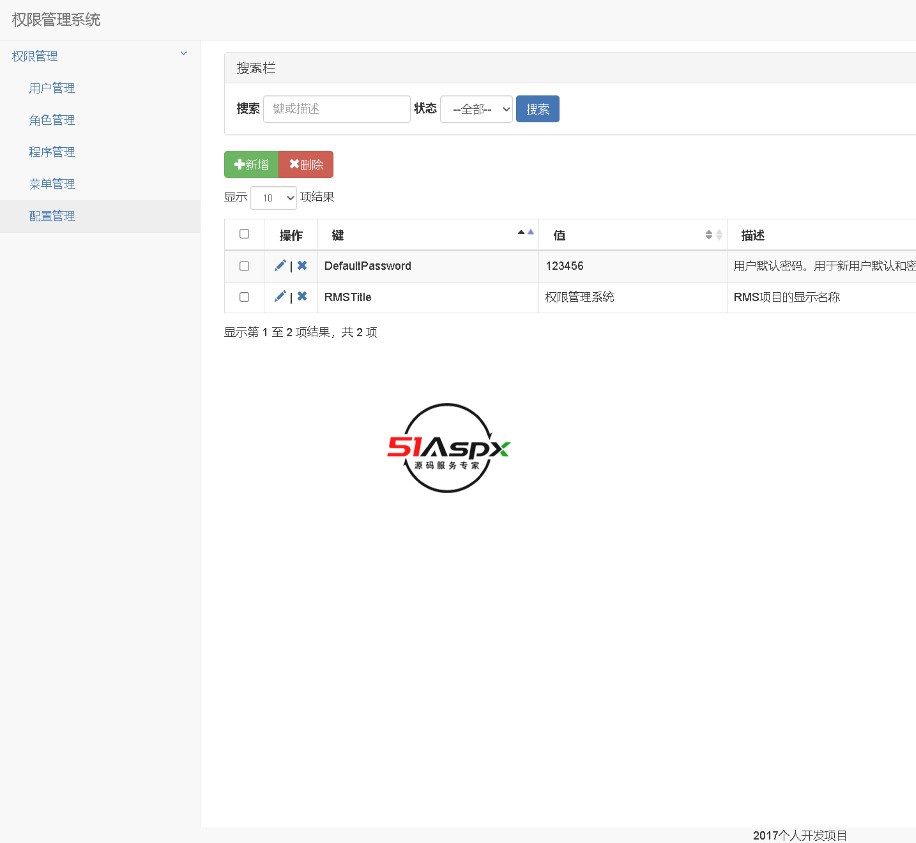Click the edit pencil icon for RMSTitle
This screenshot has height=843, width=916.
(280, 297)
